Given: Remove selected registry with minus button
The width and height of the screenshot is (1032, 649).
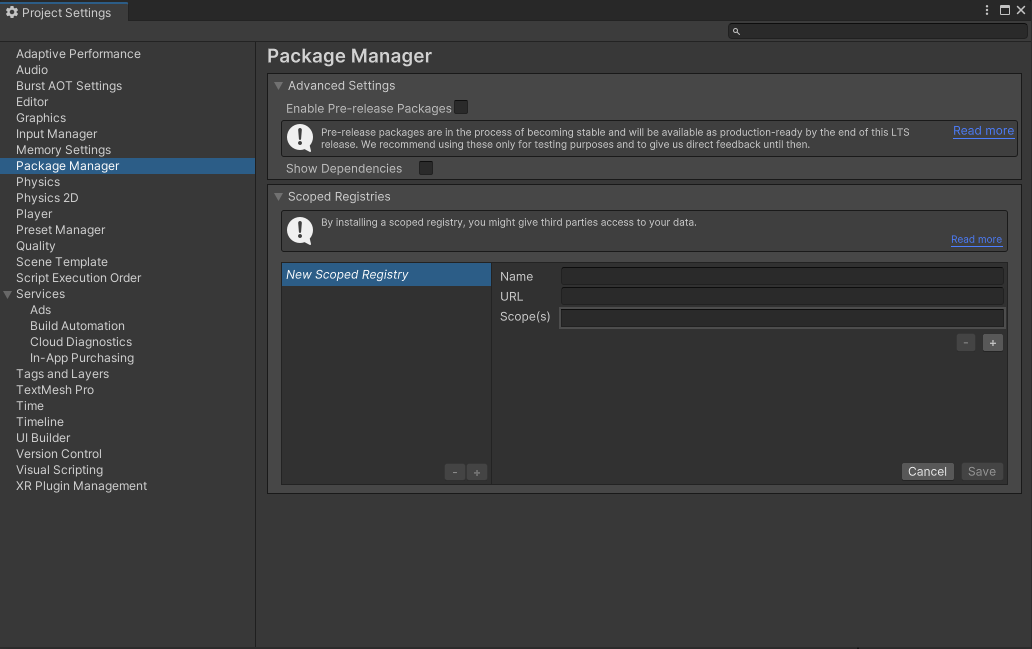Looking at the screenshot, I should coord(455,472).
